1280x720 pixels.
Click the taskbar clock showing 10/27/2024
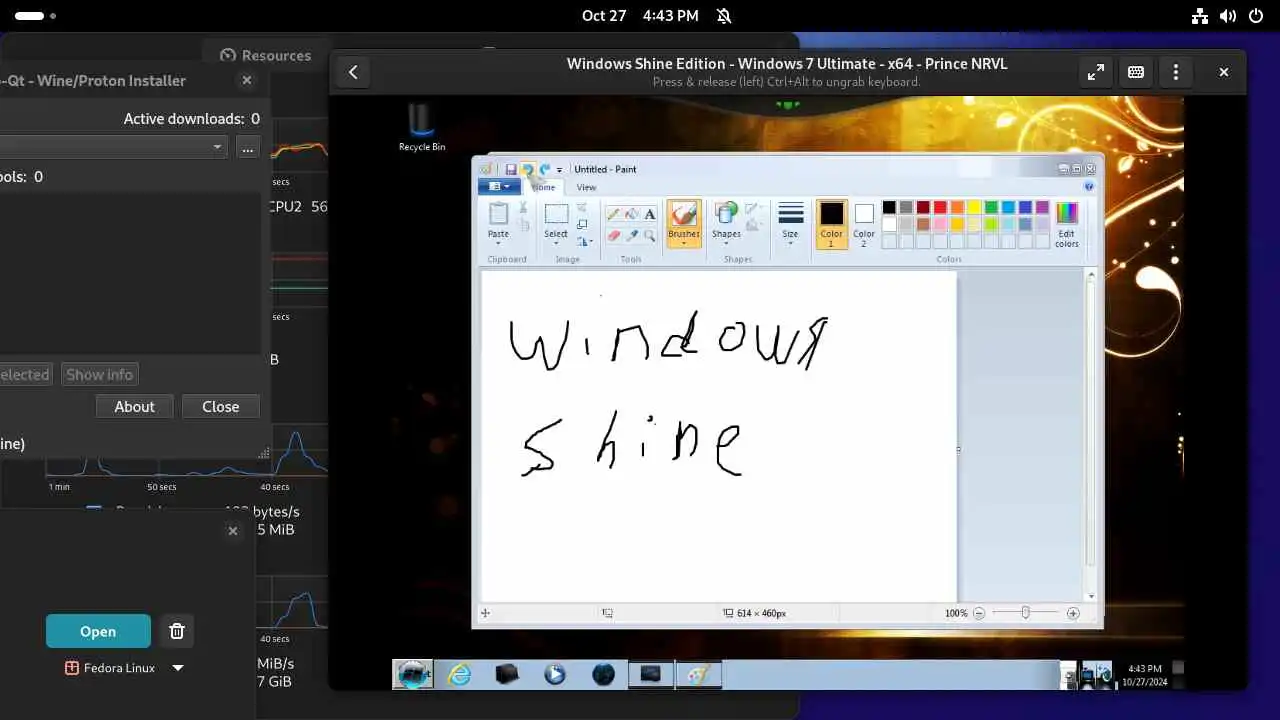(x=1145, y=675)
